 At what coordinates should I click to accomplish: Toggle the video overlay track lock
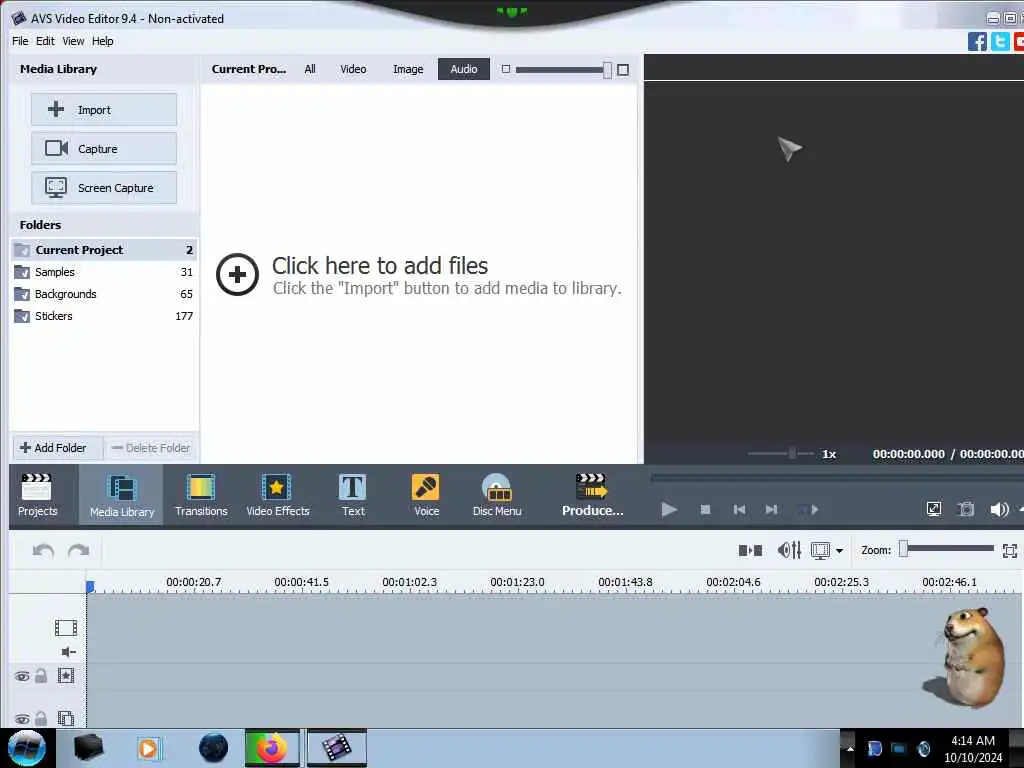pyautogui.click(x=40, y=718)
